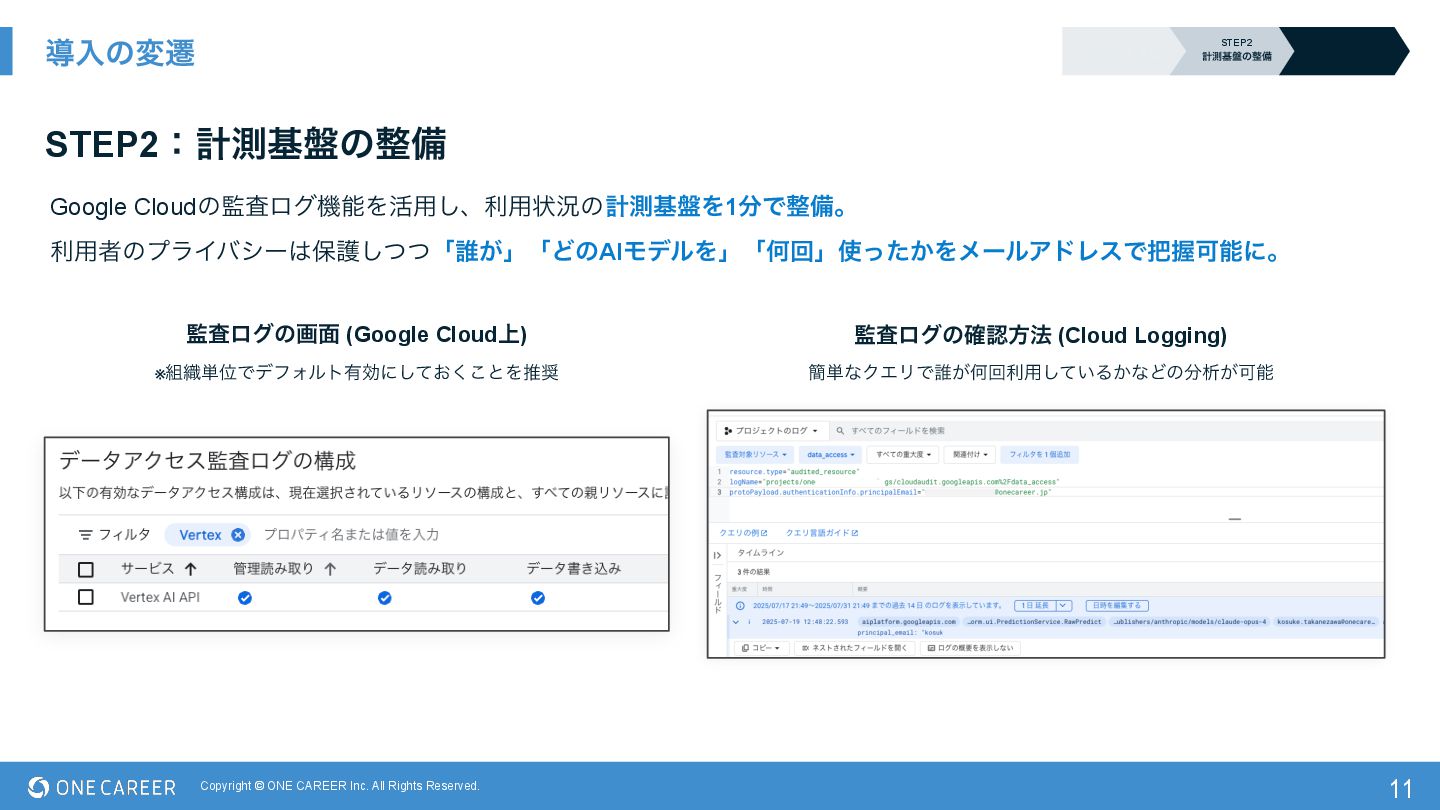Click the PredictionService.RawPredict chip
Viewport: 1440px width, 810px height.
(x=1034, y=622)
